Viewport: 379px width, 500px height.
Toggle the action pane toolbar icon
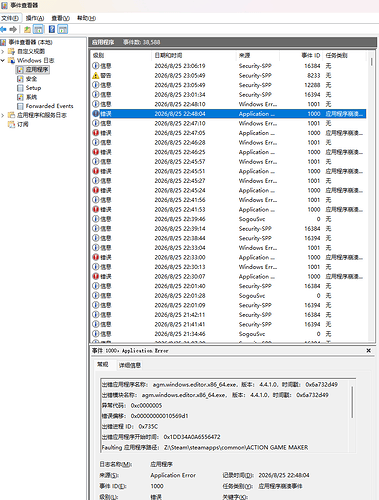(x=62, y=29)
